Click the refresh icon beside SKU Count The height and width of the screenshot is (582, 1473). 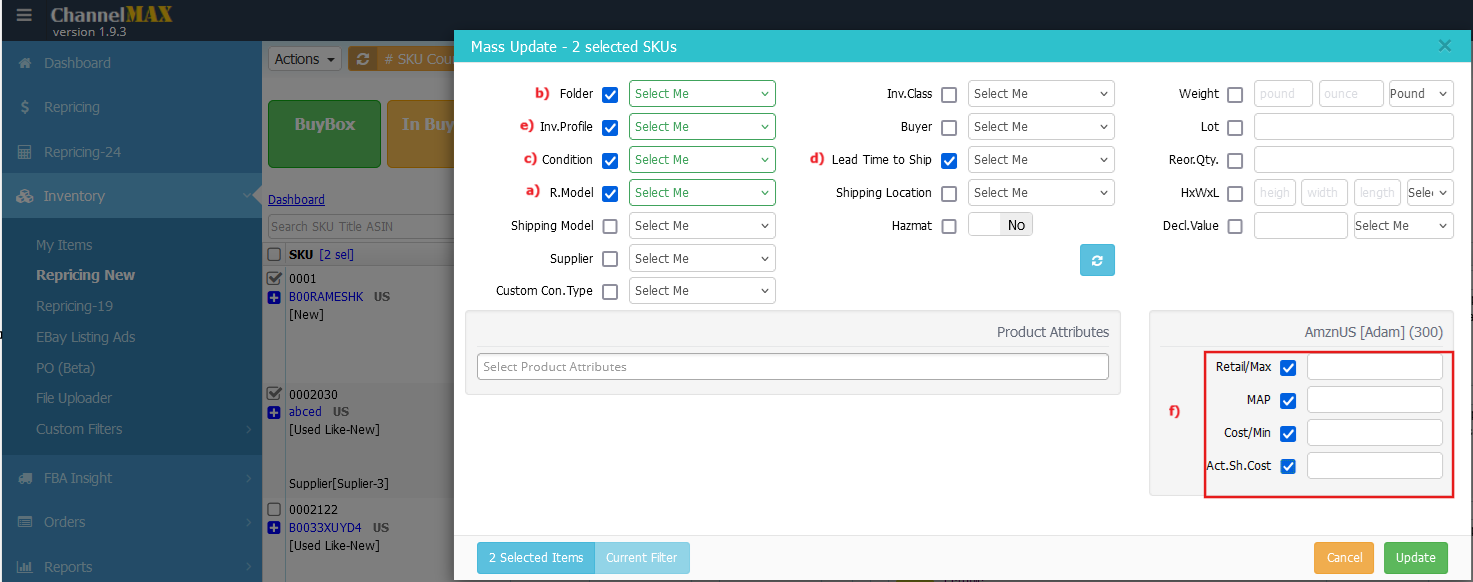[x=363, y=59]
